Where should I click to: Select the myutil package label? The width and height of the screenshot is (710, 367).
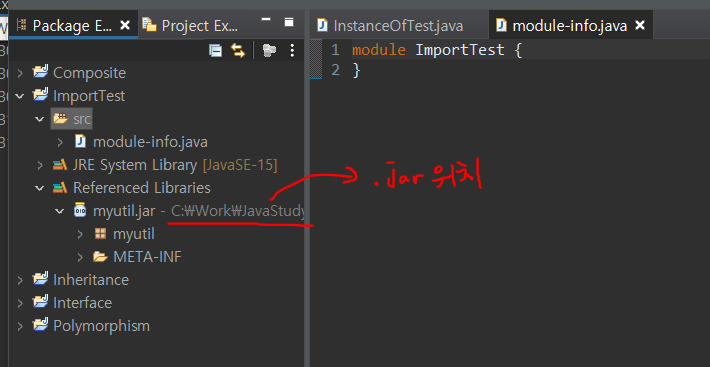(134, 234)
